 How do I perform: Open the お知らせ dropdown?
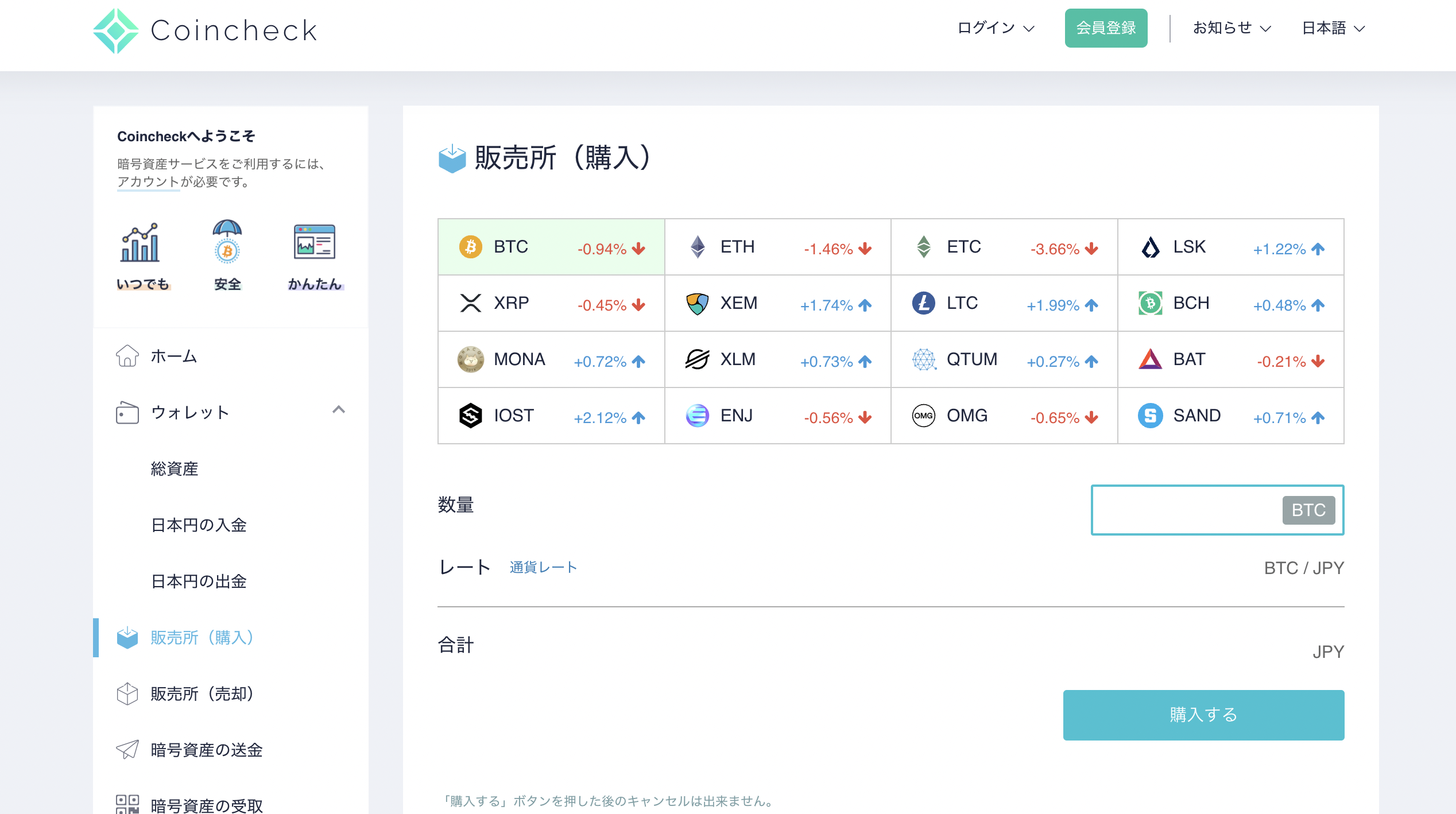point(1232,28)
